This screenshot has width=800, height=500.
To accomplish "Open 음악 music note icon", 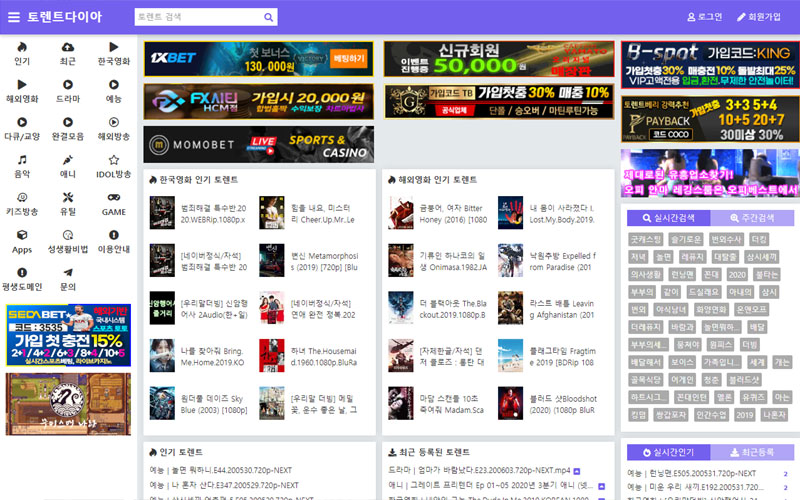I will 22,160.
